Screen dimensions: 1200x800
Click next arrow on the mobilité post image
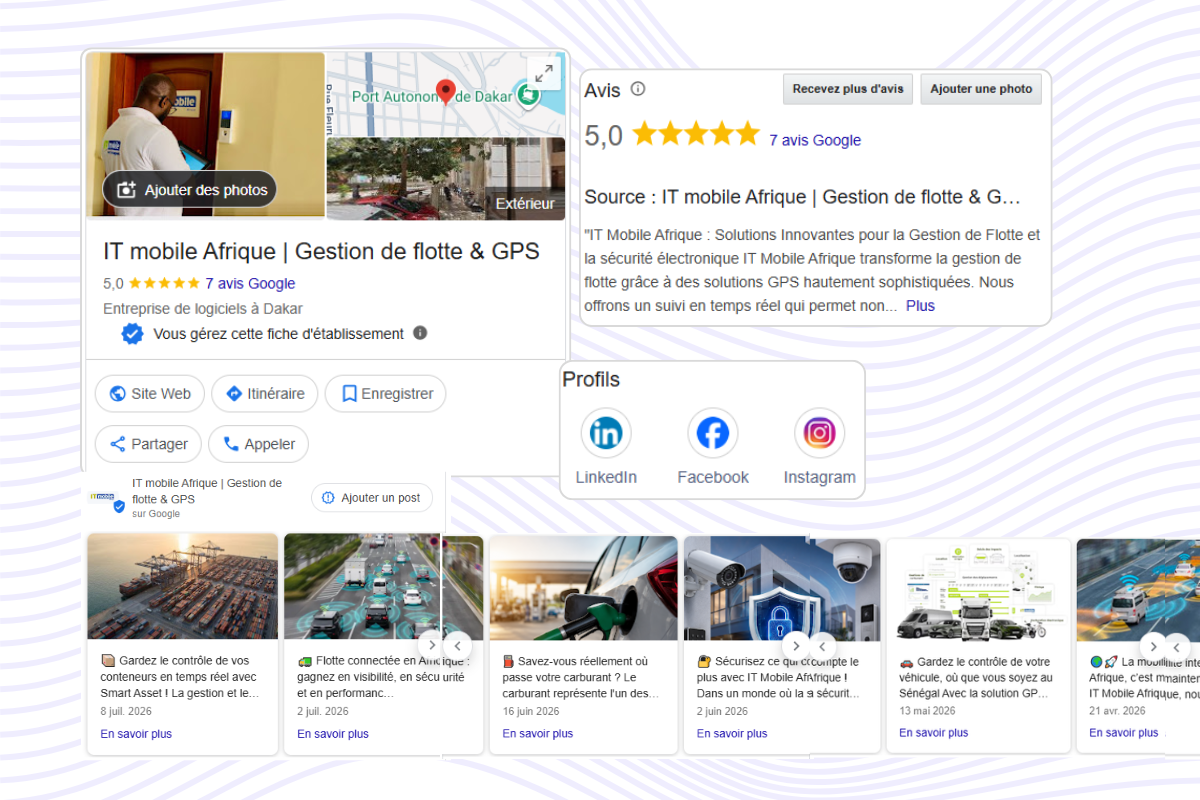point(1153,646)
